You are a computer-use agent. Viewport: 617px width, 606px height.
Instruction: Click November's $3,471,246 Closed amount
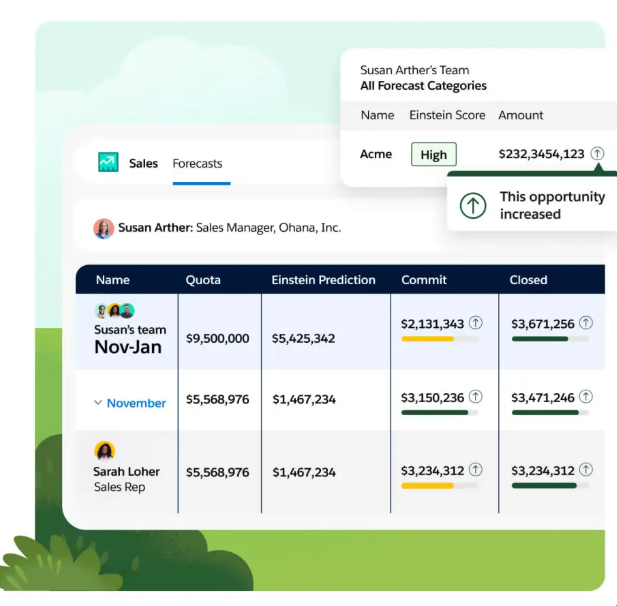point(543,397)
